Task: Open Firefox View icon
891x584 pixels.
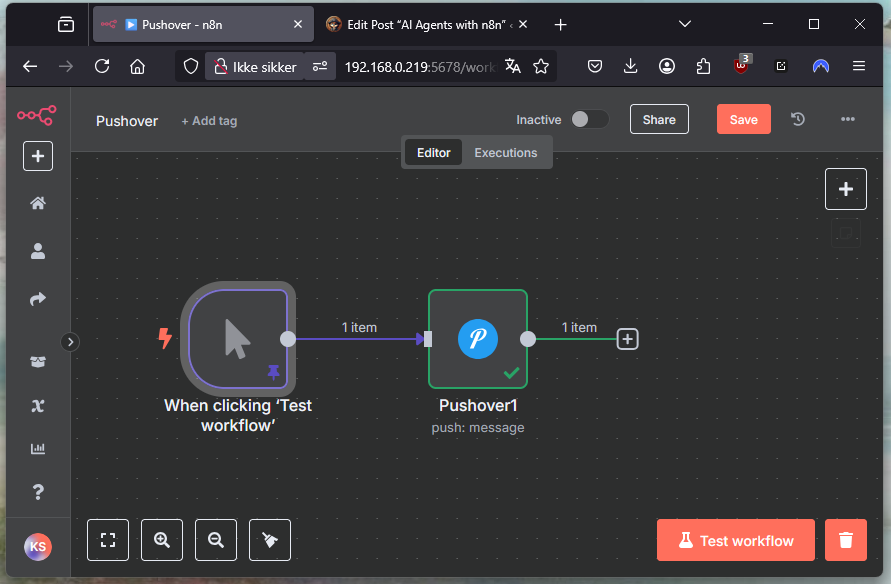Action: (66, 24)
